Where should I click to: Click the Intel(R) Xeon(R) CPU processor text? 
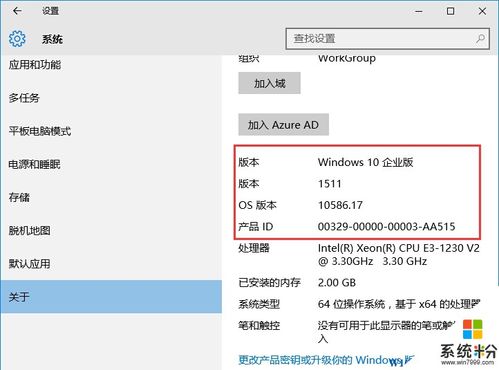399,255
